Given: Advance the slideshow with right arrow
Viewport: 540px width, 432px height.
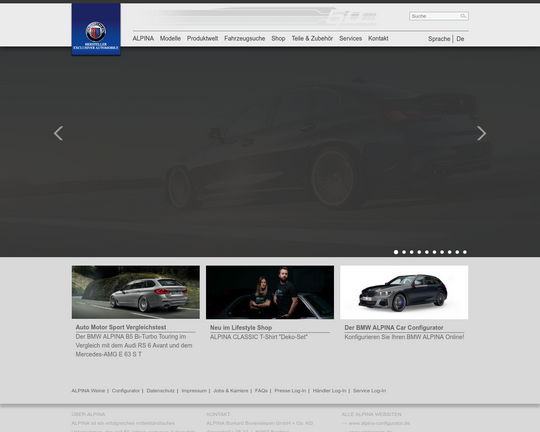Looking at the screenshot, I should (481, 133).
